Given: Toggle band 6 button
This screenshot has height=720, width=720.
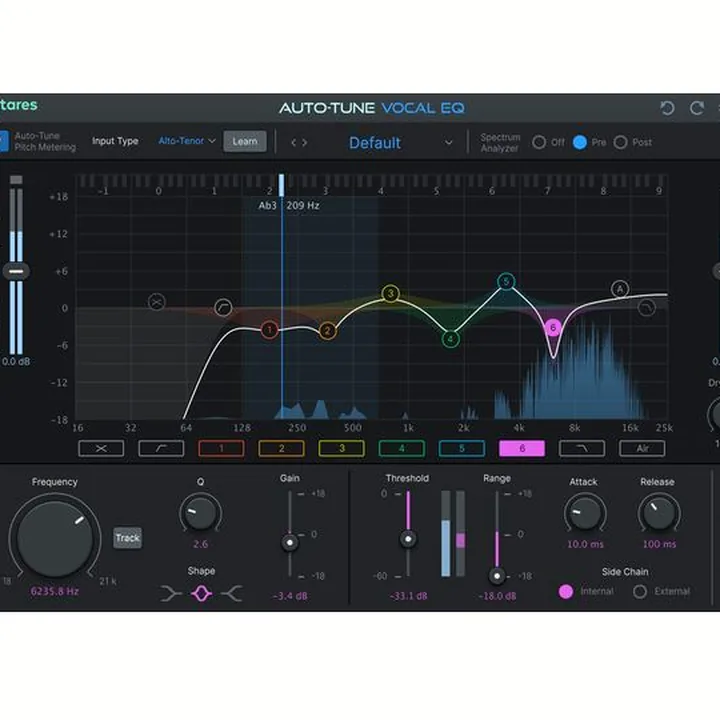Looking at the screenshot, I should 522,449.
